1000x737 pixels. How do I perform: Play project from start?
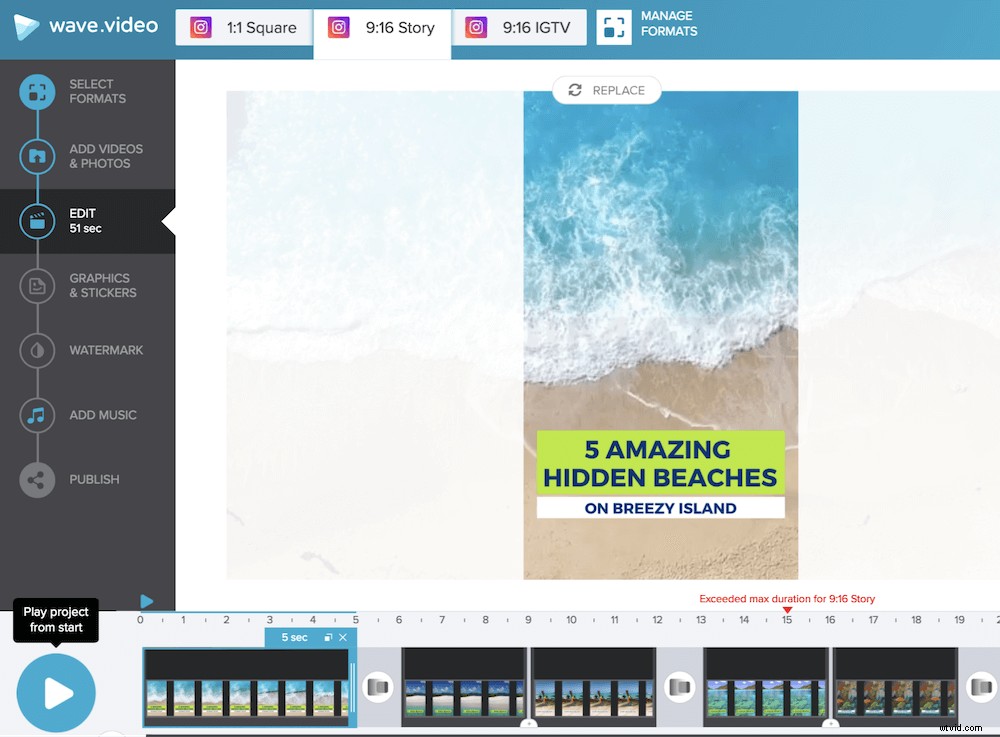point(55,692)
